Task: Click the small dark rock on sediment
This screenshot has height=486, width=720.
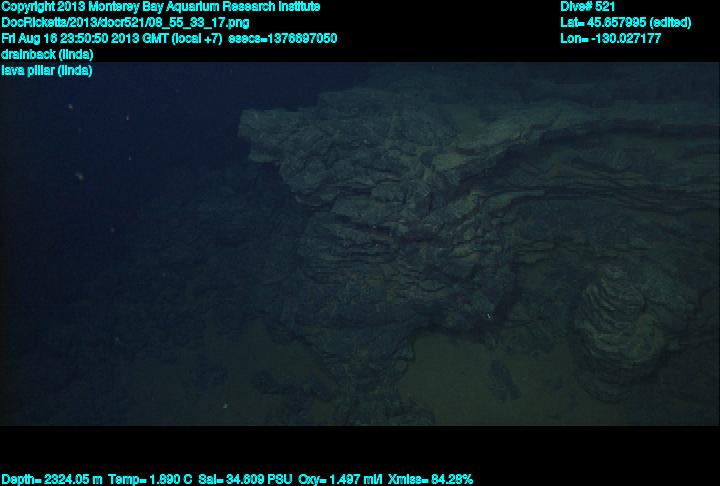Action: click(x=503, y=379)
